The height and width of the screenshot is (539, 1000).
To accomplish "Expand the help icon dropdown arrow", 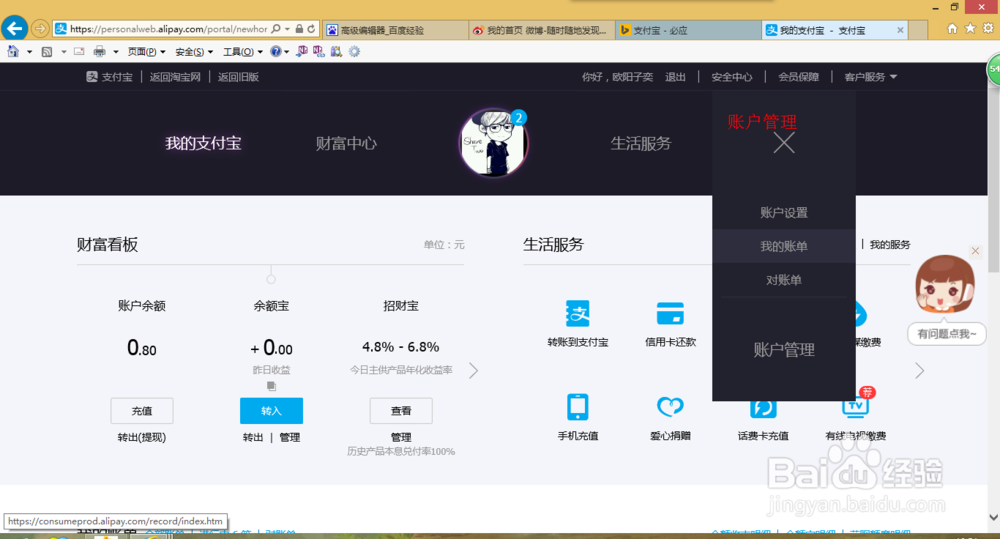I will [286, 52].
